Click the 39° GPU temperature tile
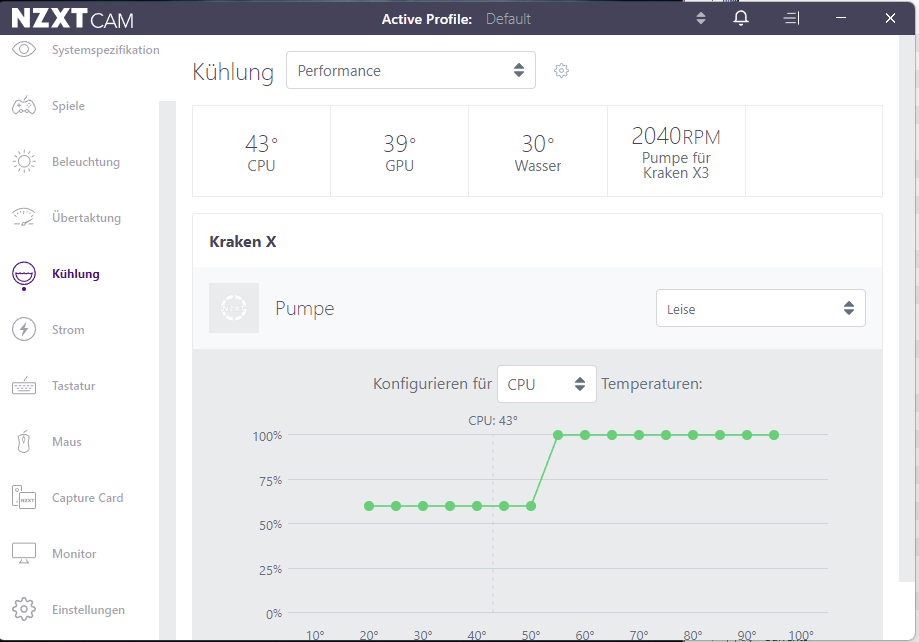 pos(400,151)
